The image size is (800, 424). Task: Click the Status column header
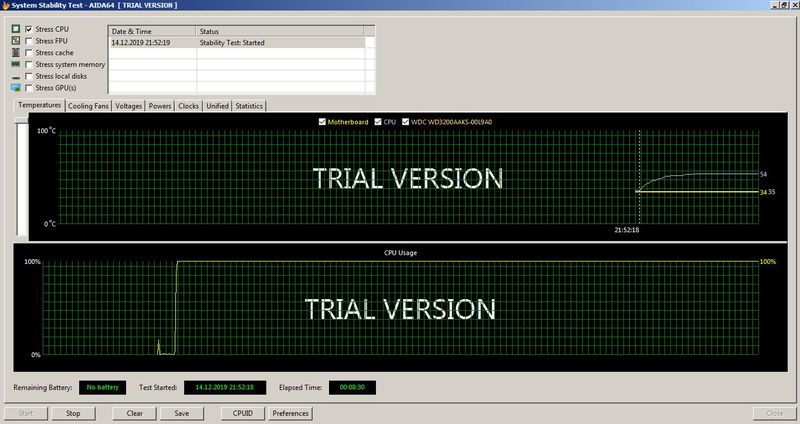280,31
